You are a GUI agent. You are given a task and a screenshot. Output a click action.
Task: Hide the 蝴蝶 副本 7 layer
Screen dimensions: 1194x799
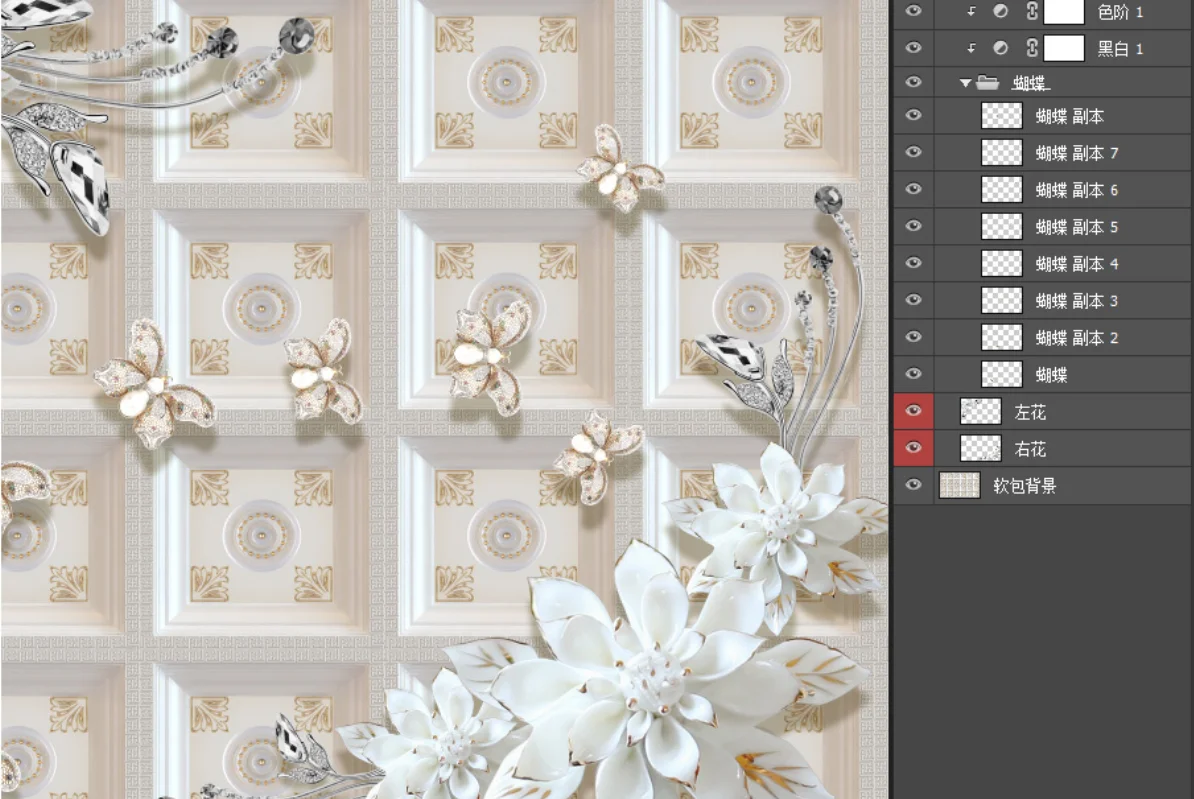click(x=913, y=152)
